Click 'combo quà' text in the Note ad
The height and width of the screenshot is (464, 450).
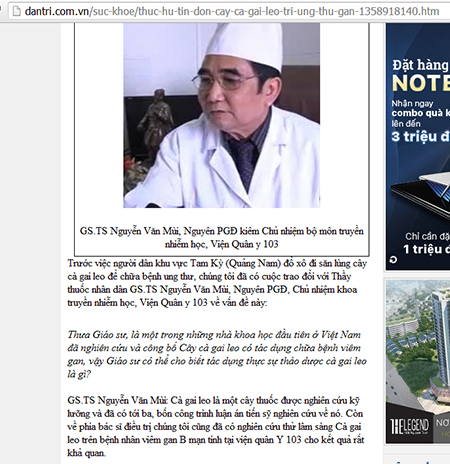pos(421,113)
